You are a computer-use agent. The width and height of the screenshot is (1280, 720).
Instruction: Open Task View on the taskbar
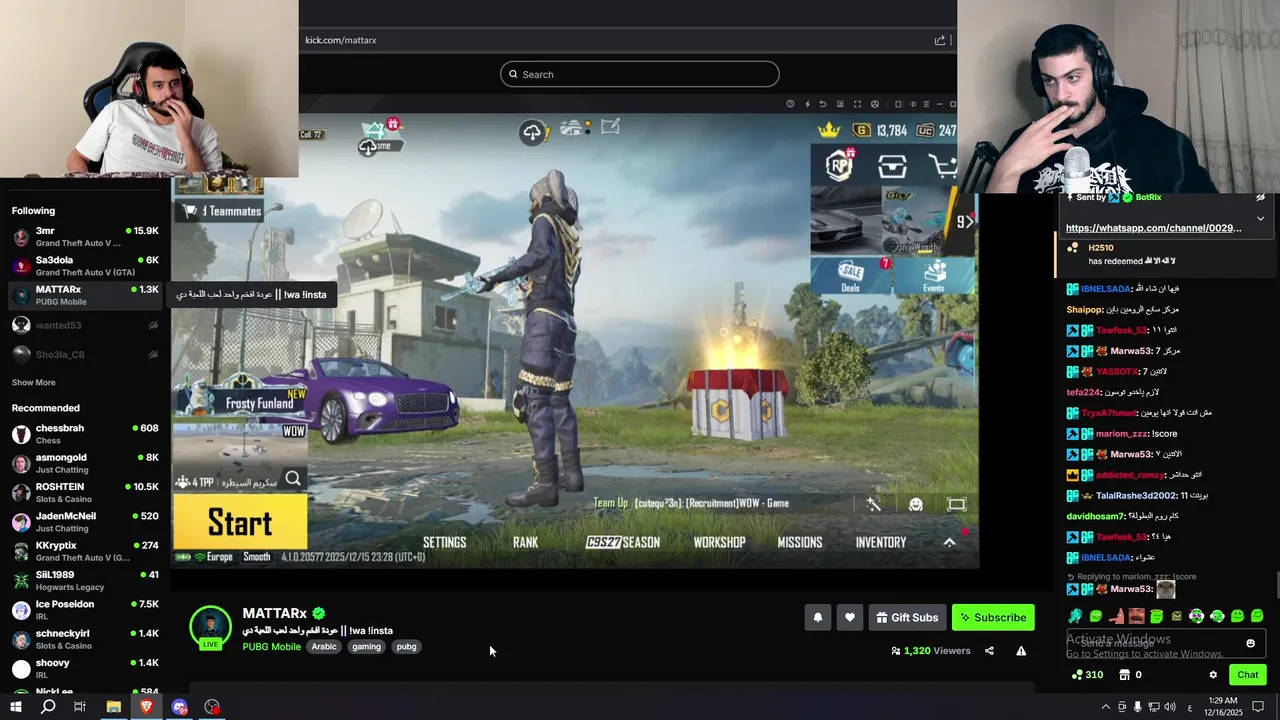click(x=80, y=707)
